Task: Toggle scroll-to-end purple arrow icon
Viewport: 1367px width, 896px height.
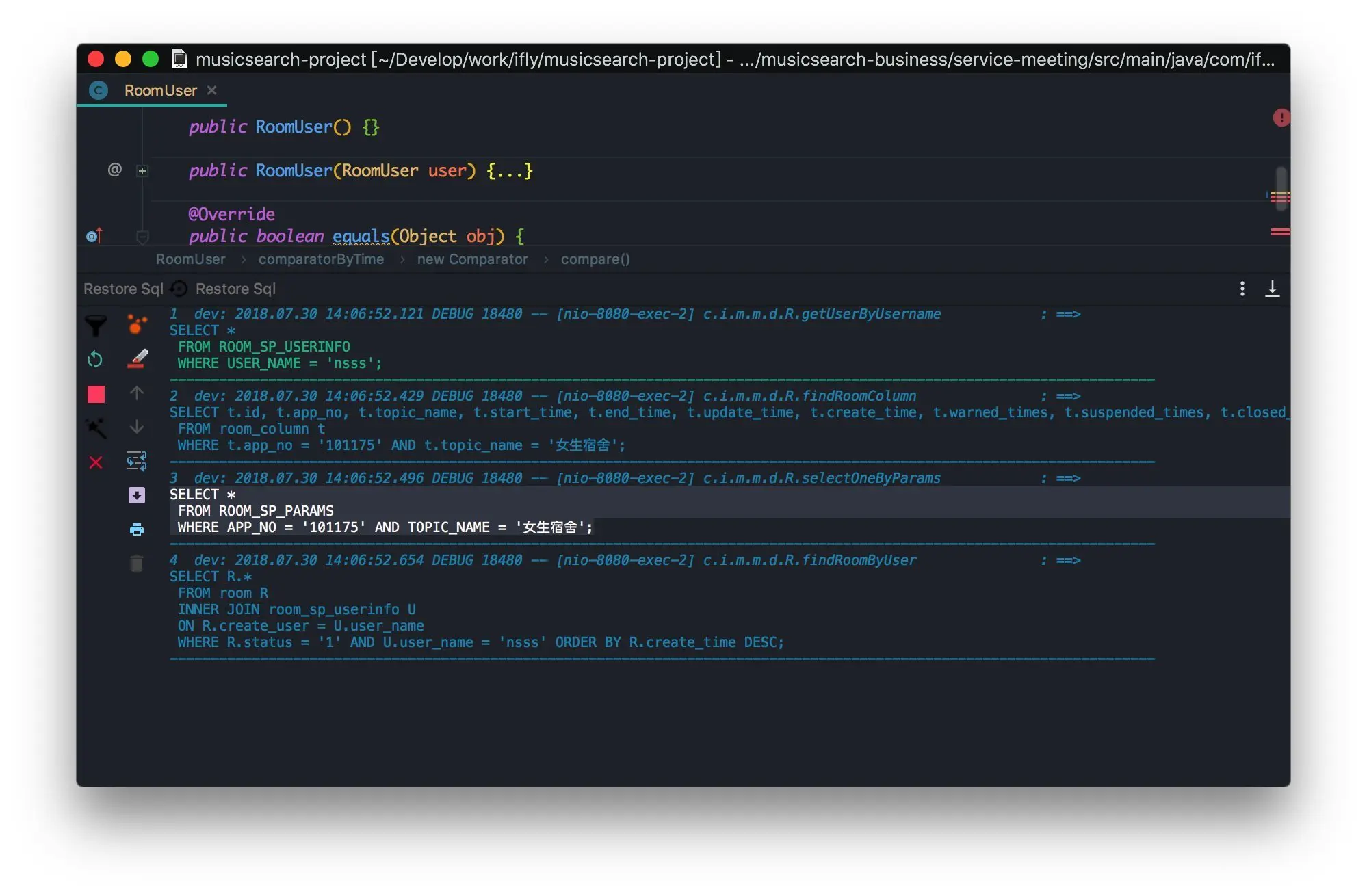Action: tap(137, 495)
